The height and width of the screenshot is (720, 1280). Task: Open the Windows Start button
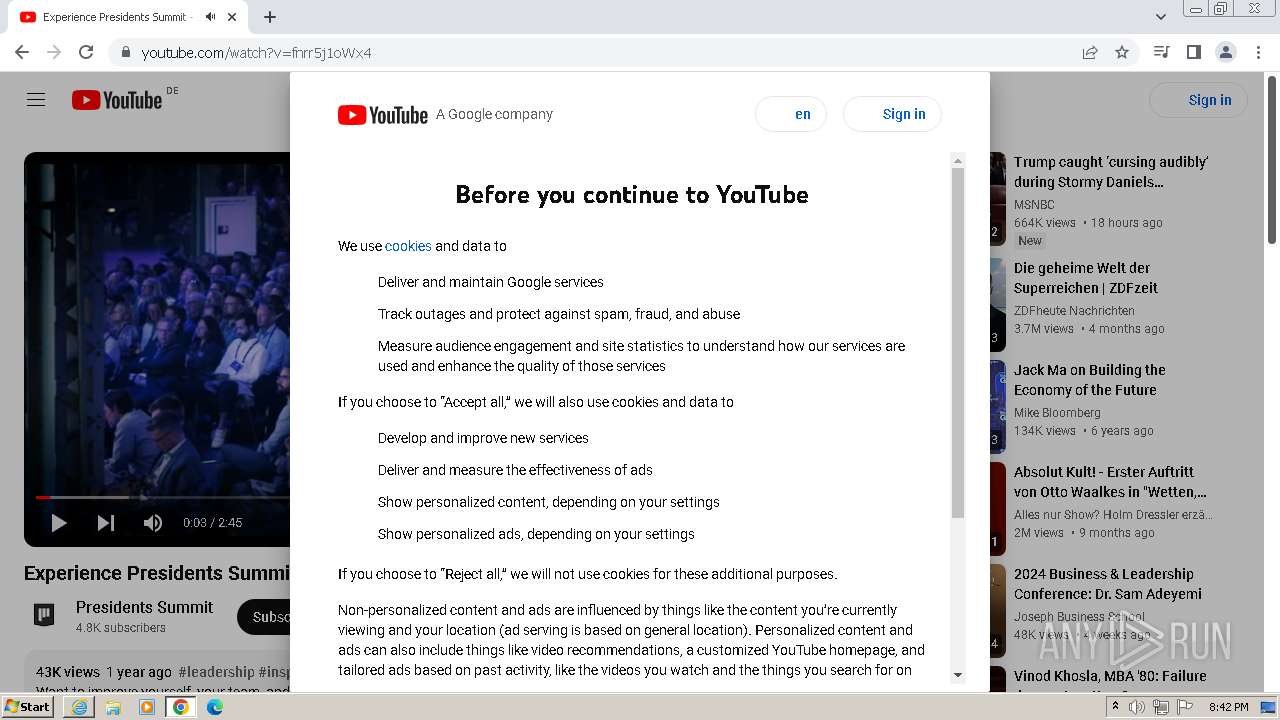(28, 707)
